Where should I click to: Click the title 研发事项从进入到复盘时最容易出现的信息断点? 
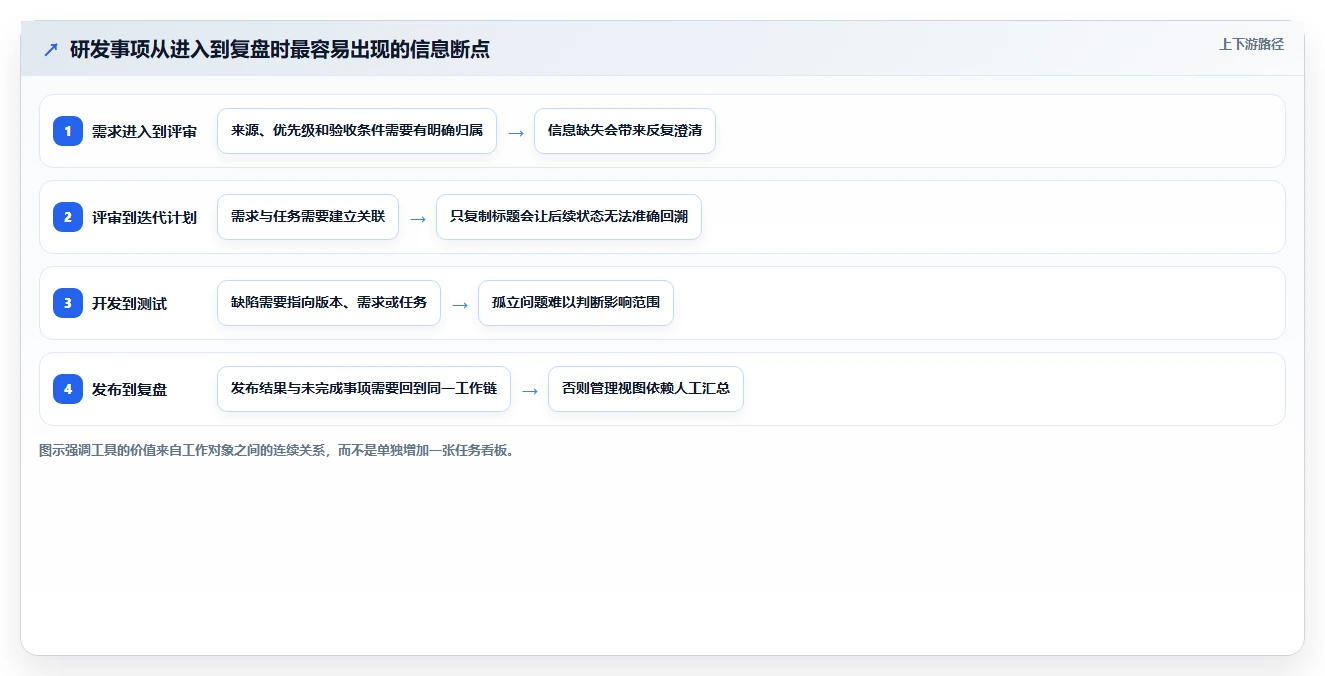pos(280,50)
